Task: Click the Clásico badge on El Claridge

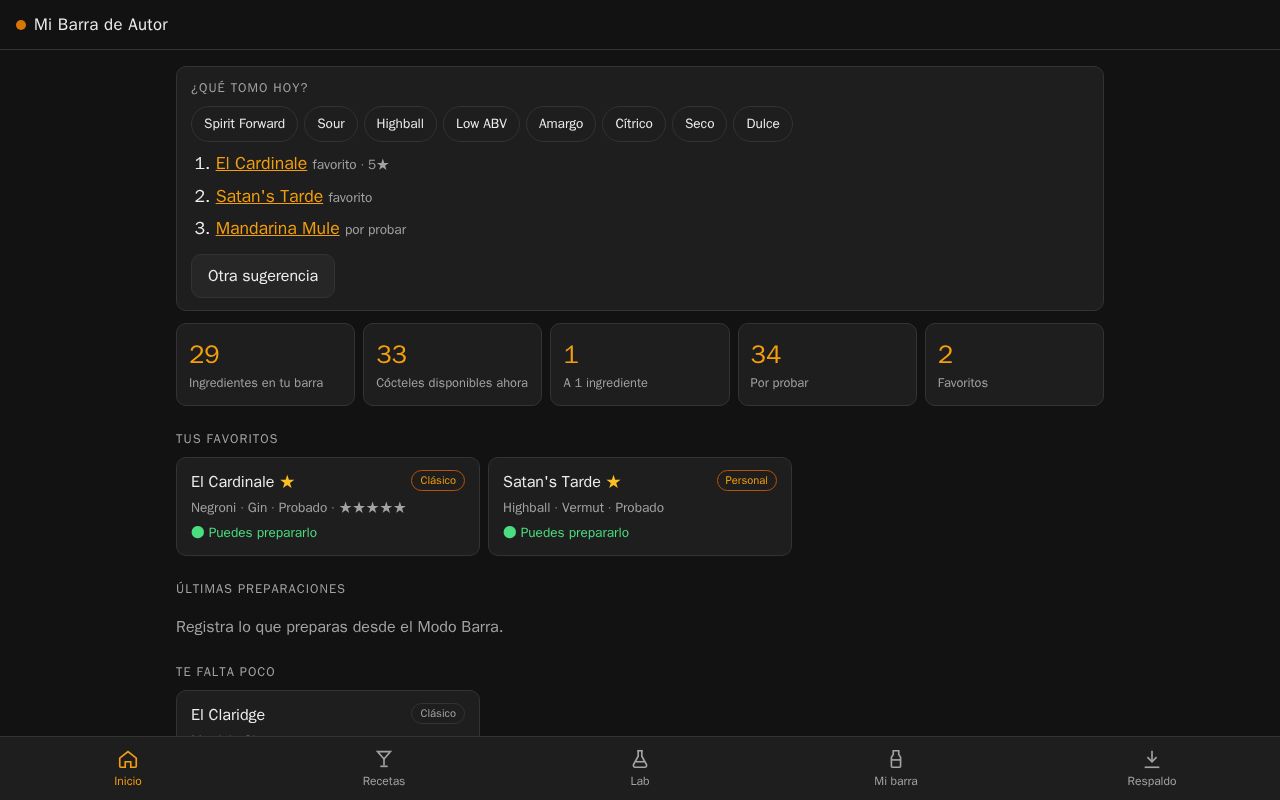Action: [x=438, y=714]
